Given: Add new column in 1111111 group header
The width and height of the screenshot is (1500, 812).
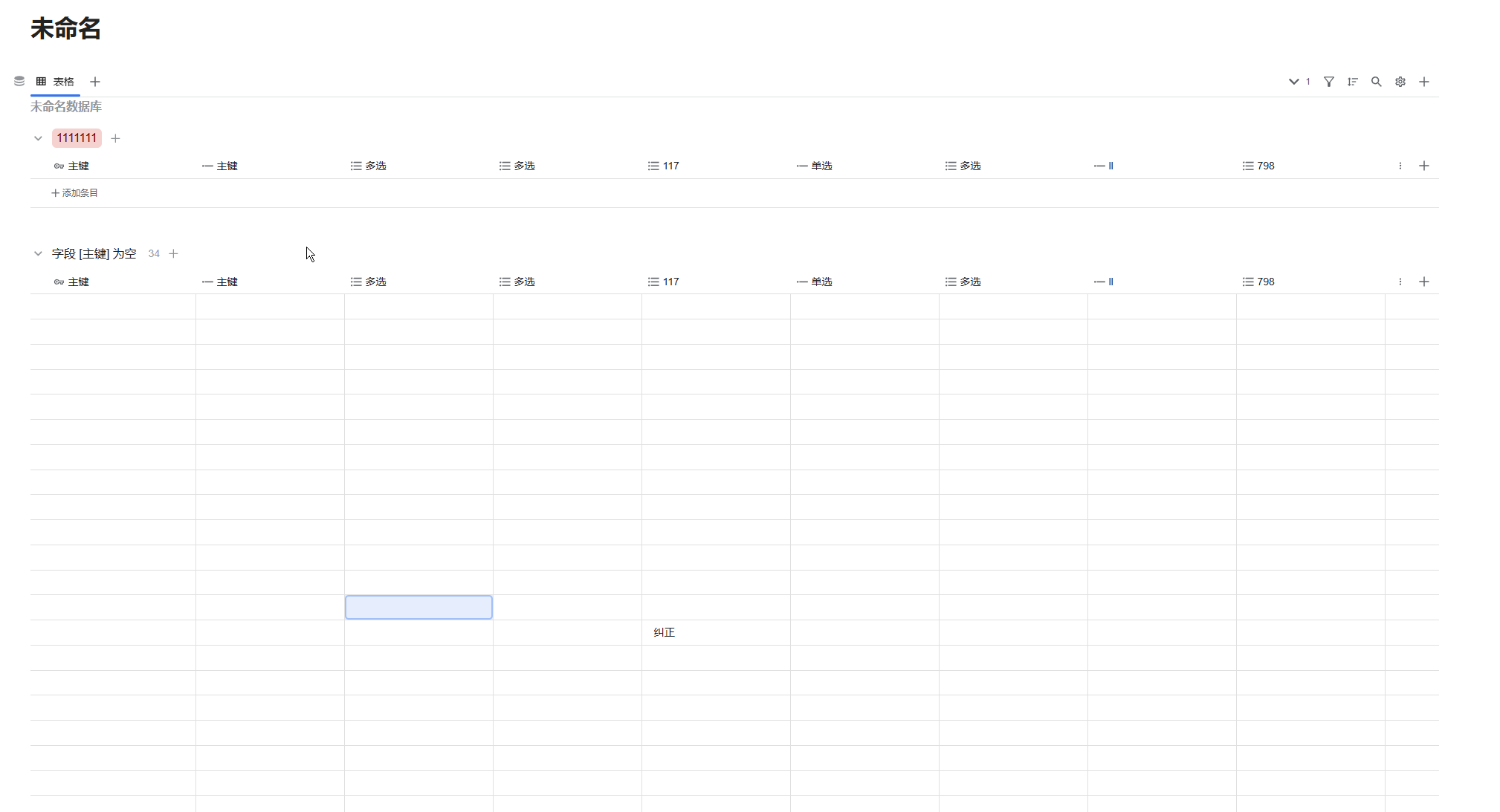Looking at the screenshot, I should pyautogui.click(x=1423, y=166).
